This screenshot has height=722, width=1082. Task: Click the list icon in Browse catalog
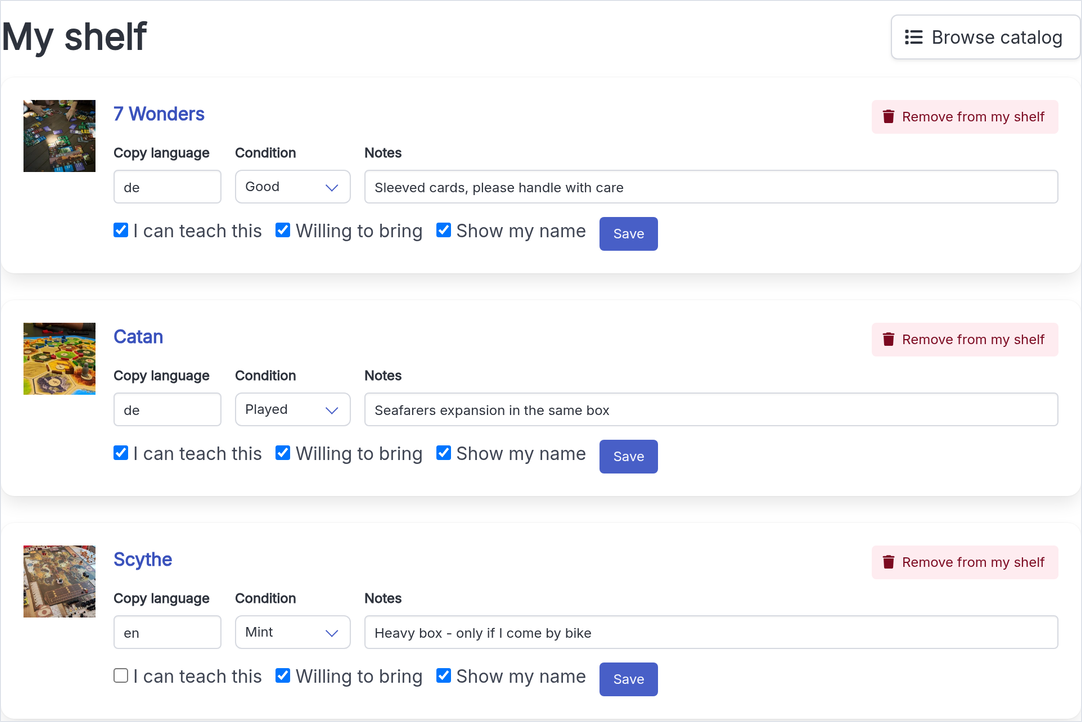coord(914,37)
